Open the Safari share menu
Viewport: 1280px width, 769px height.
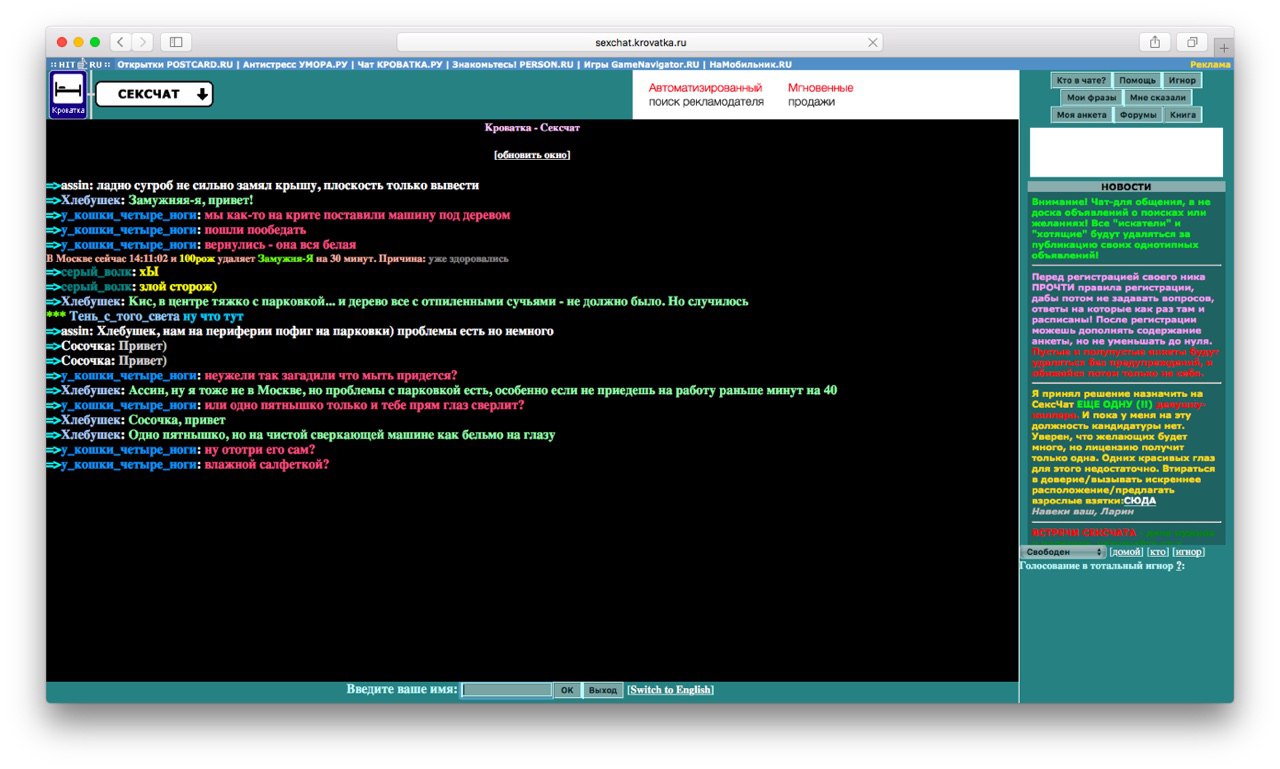pos(1155,42)
